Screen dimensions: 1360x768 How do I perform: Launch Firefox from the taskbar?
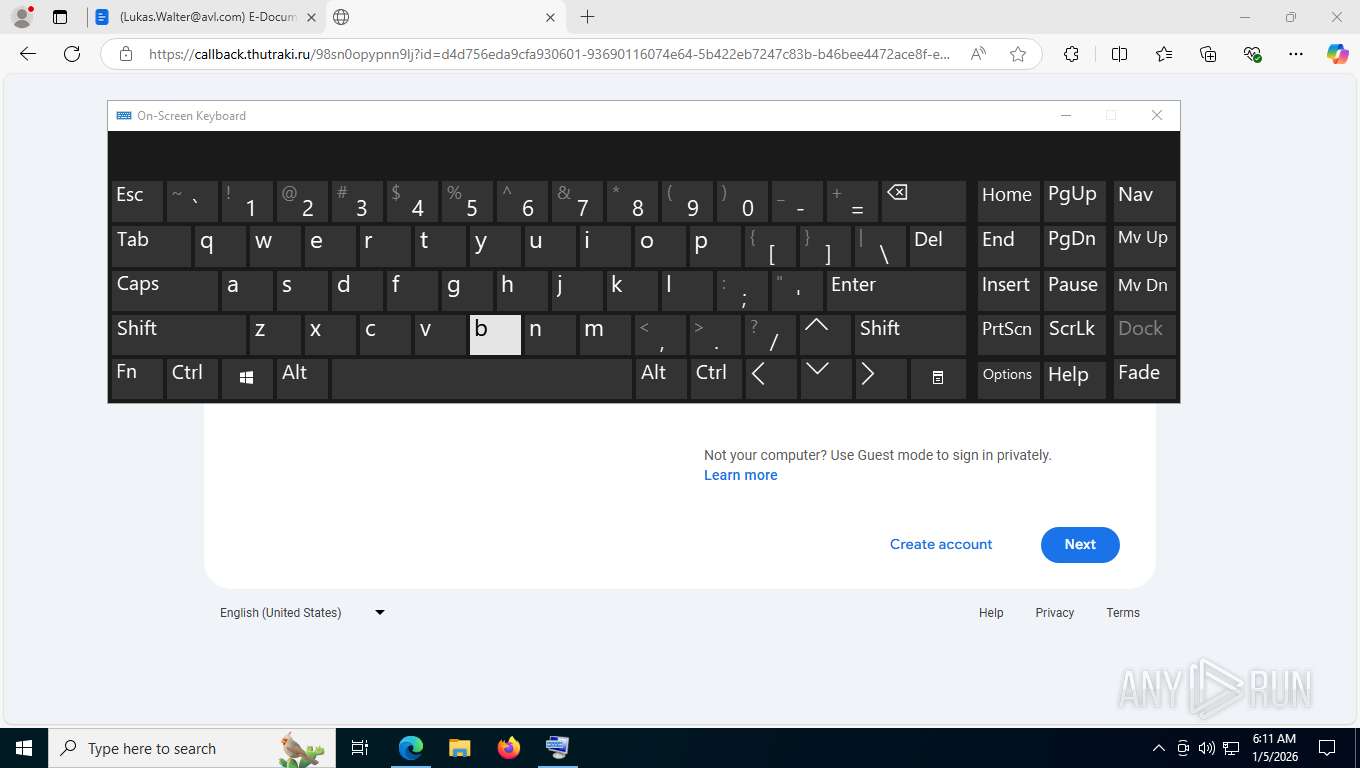tap(508, 748)
